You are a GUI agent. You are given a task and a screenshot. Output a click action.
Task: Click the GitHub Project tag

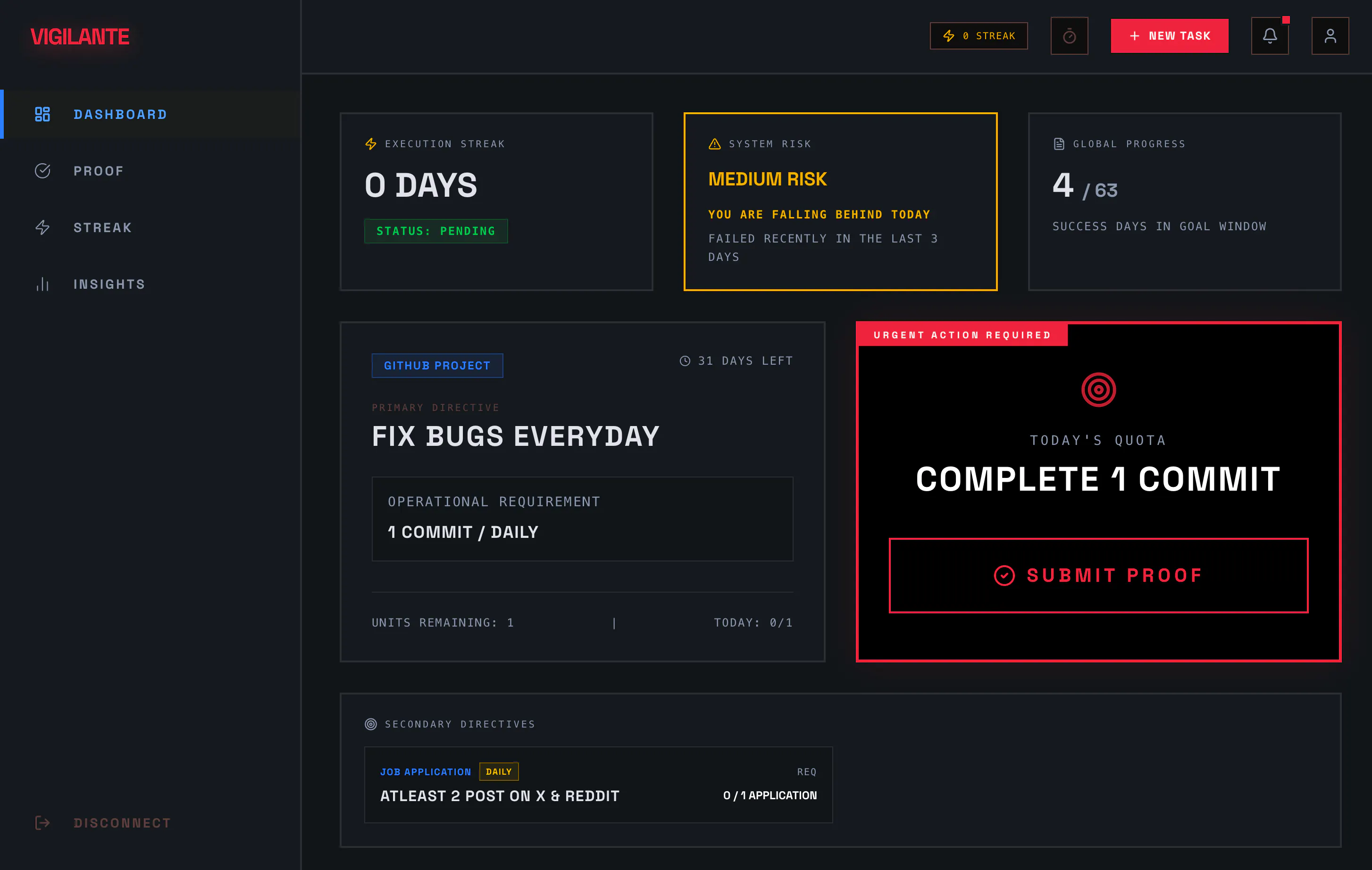437,365
